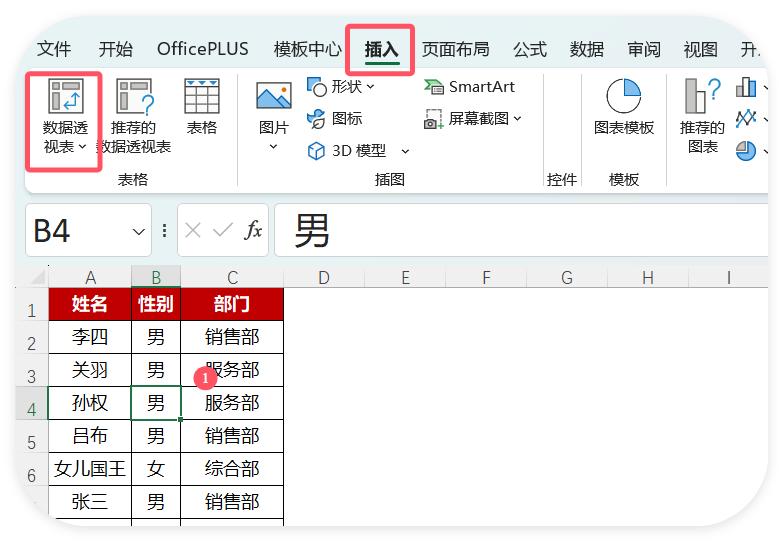Click the formula bar cancel X icon
Screen dimensions: 783x541
click(x=193, y=230)
